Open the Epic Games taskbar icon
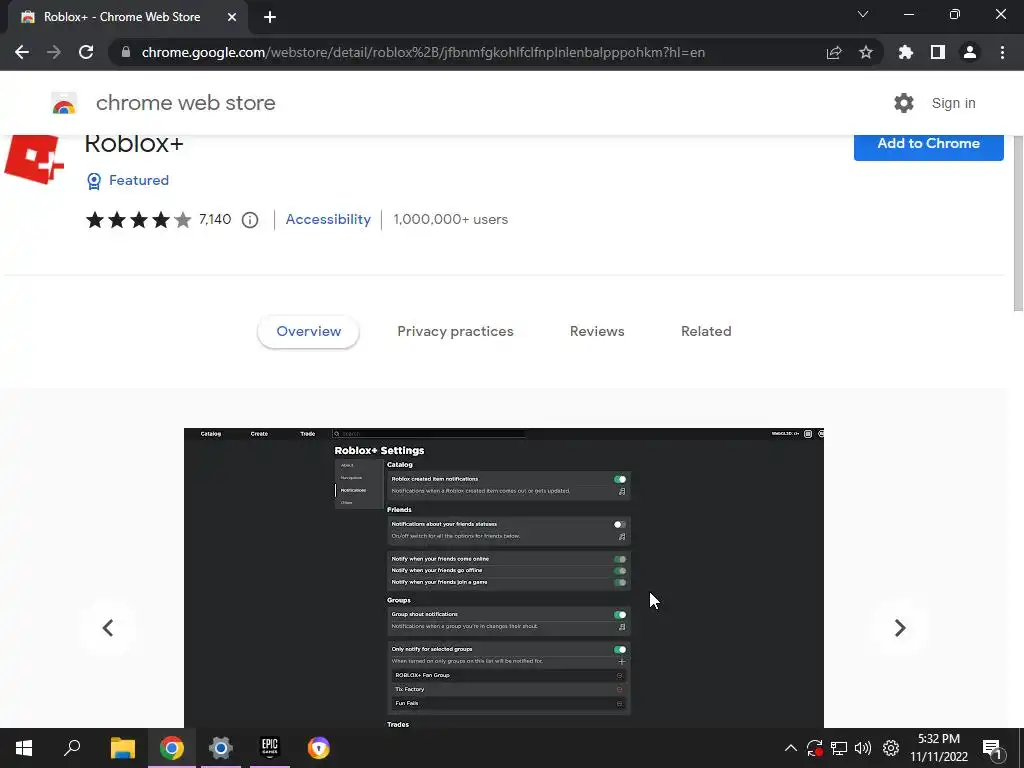This screenshot has height=768, width=1024. coord(270,748)
